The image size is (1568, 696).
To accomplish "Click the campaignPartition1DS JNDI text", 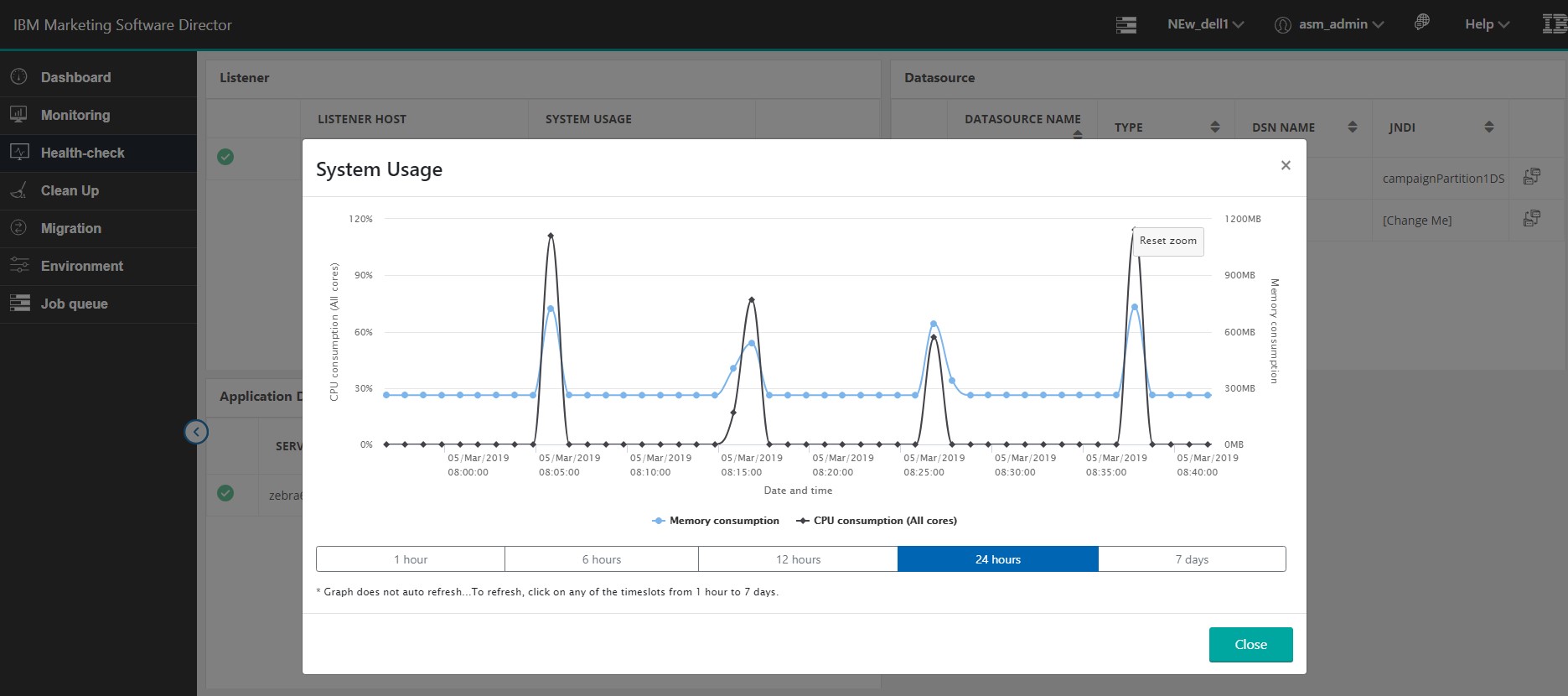I will (x=1443, y=179).
